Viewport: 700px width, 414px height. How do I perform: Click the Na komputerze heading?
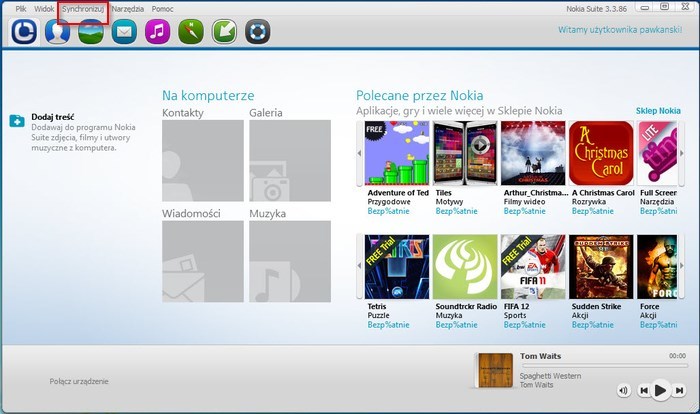pyautogui.click(x=208, y=95)
